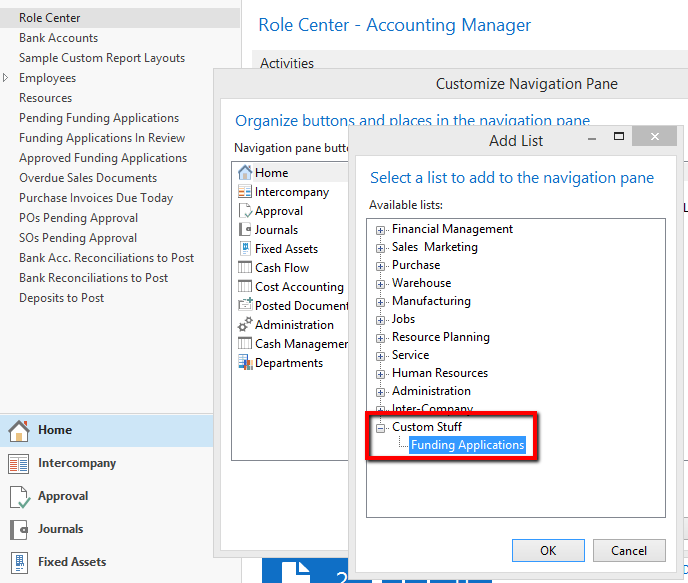Click the Approval checkmark icon in the navigation pane
The image size is (688, 583).
19,497
